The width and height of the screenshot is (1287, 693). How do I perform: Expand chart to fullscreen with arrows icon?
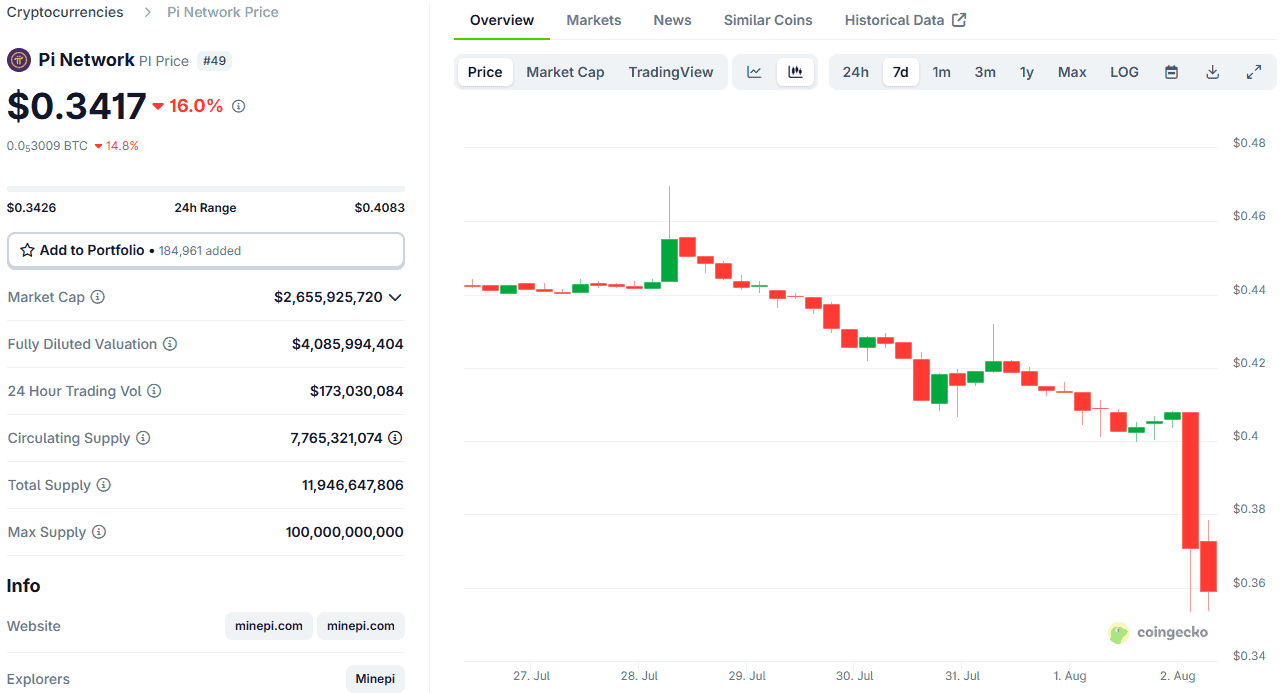[x=1253, y=71]
